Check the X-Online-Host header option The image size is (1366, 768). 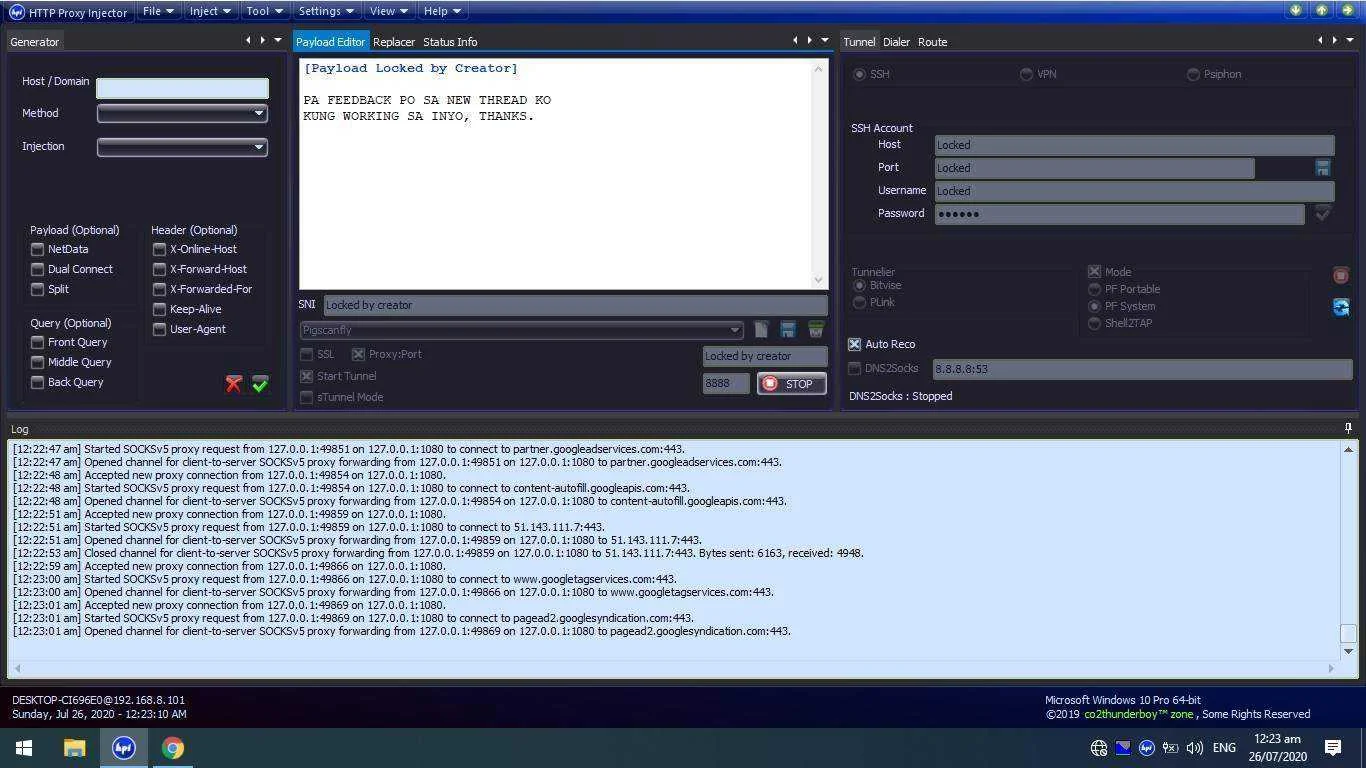coord(159,249)
